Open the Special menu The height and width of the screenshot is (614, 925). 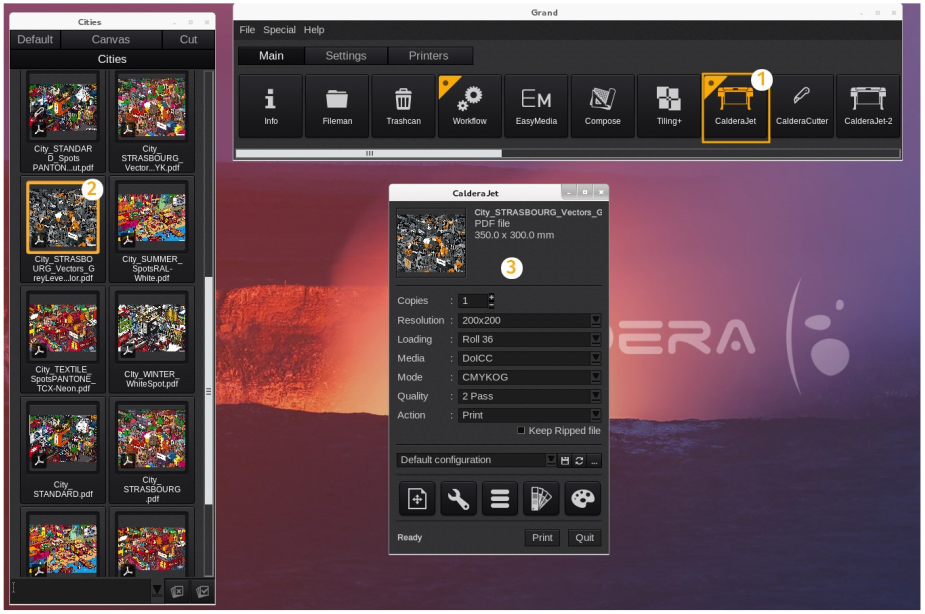click(x=279, y=30)
